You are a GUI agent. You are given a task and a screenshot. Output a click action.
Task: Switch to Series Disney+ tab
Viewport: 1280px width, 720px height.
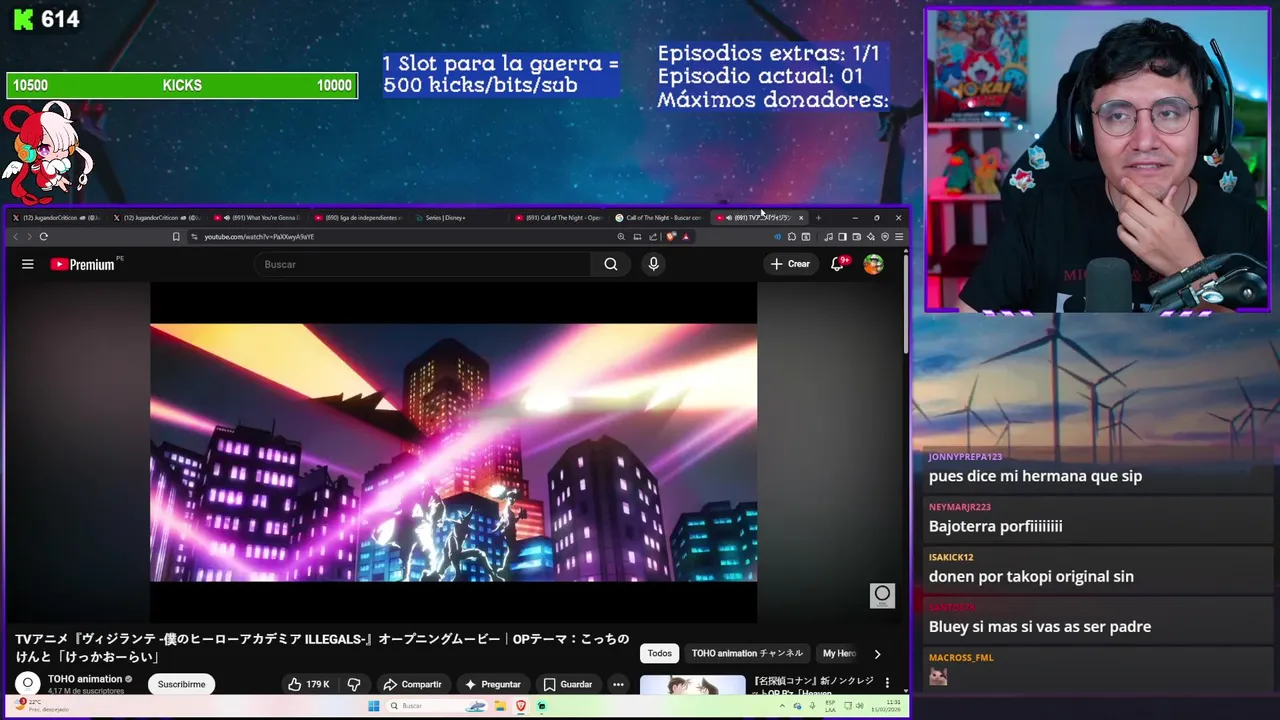click(458, 217)
